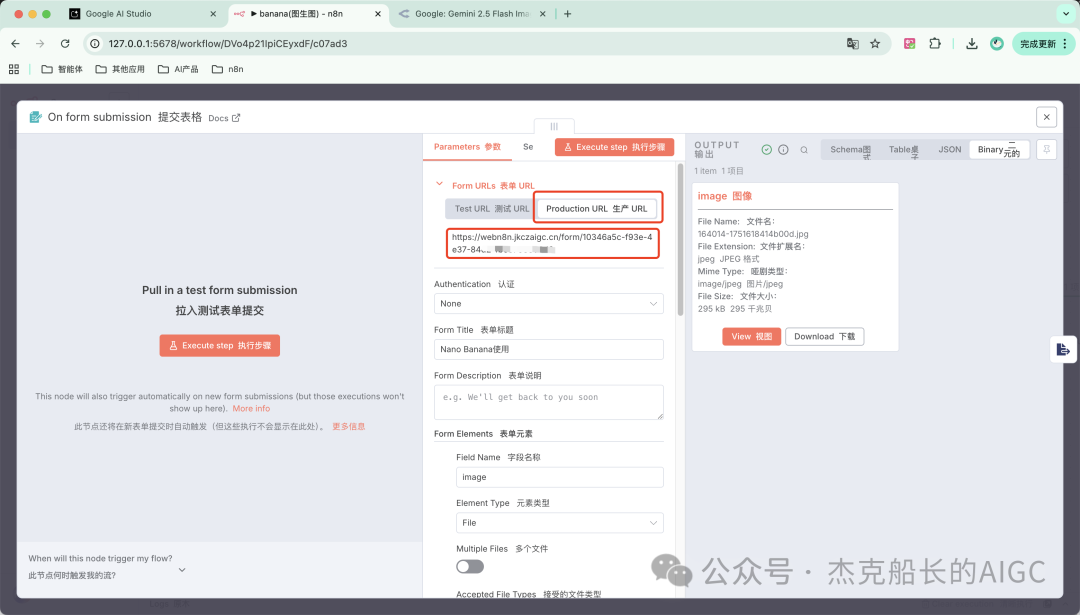Open the Element Type File dropdown
This screenshot has width=1080, height=615.
click(559, 523)
